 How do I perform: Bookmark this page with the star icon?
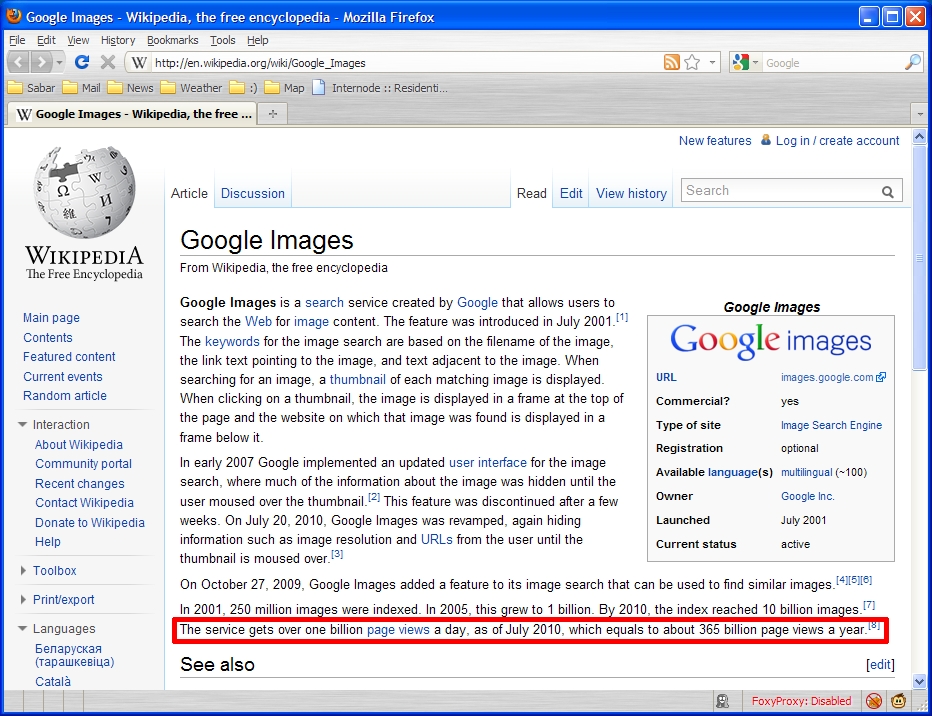tap(692, 62)
